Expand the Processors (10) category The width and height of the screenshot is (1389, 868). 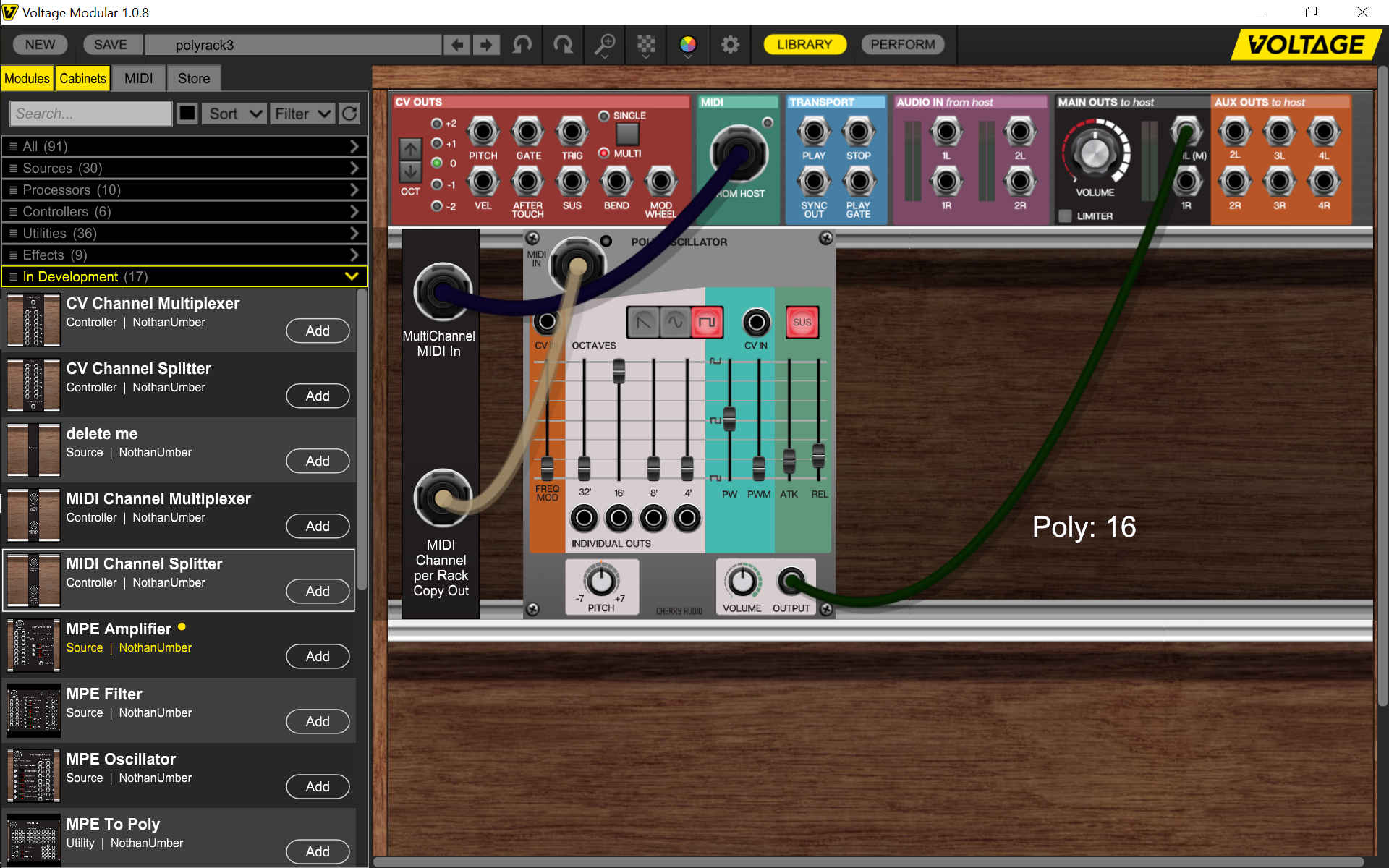[184, 190]
